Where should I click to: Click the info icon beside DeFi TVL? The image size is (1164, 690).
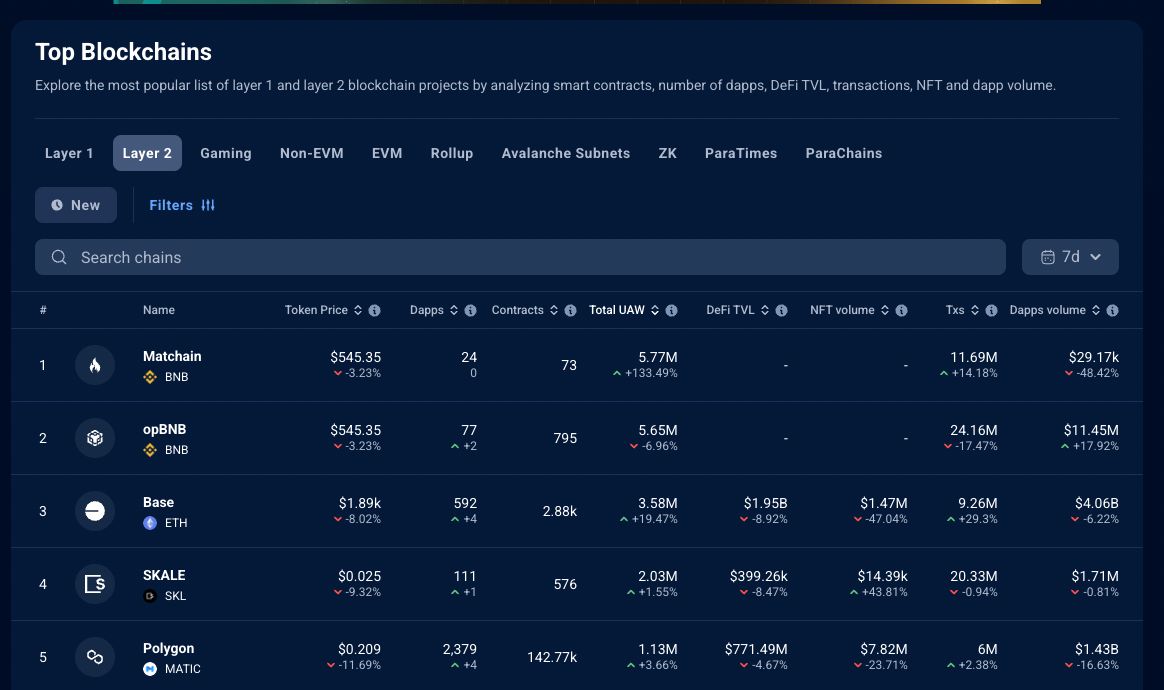pos(781,311)
